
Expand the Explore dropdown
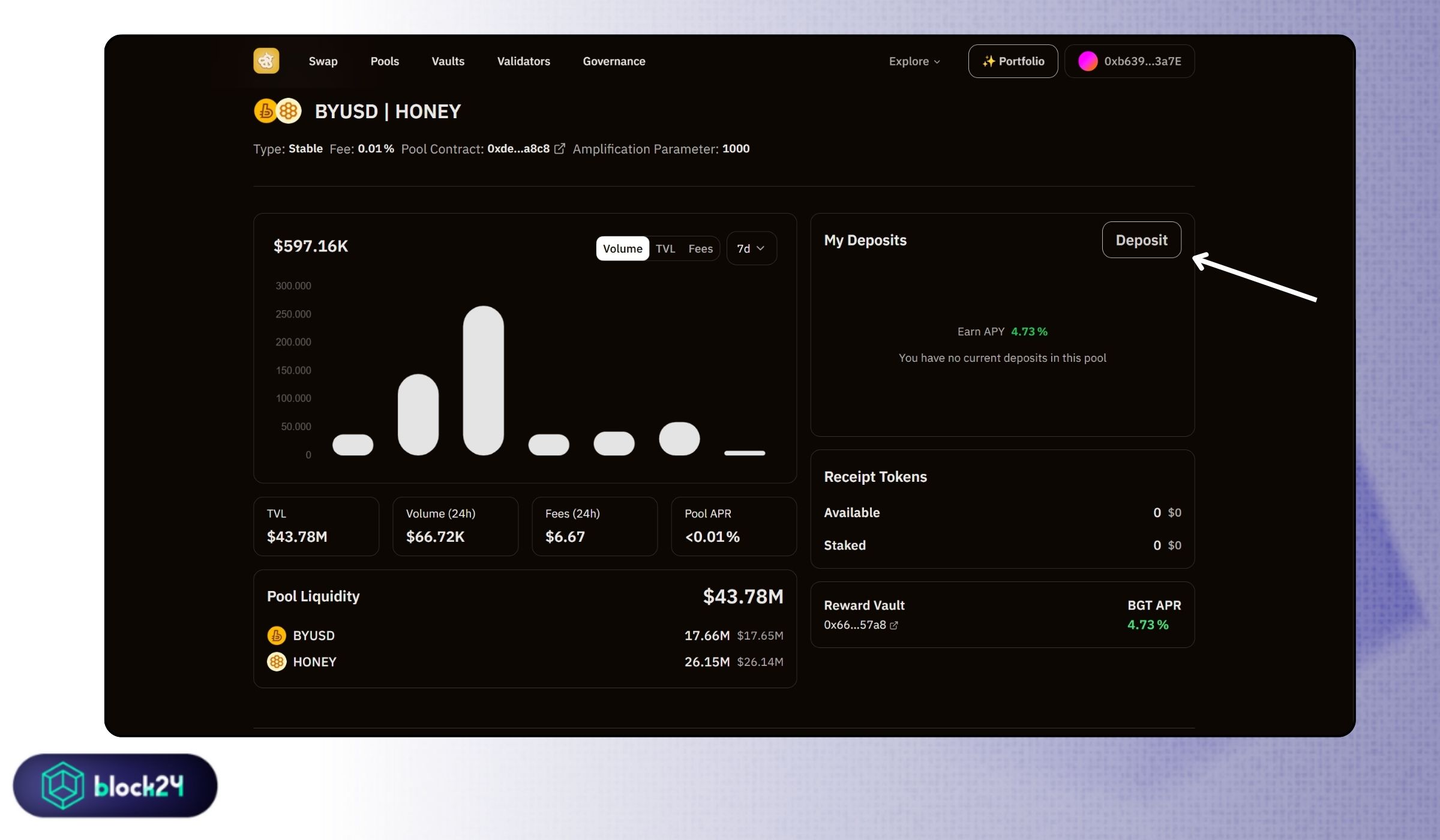914,61
